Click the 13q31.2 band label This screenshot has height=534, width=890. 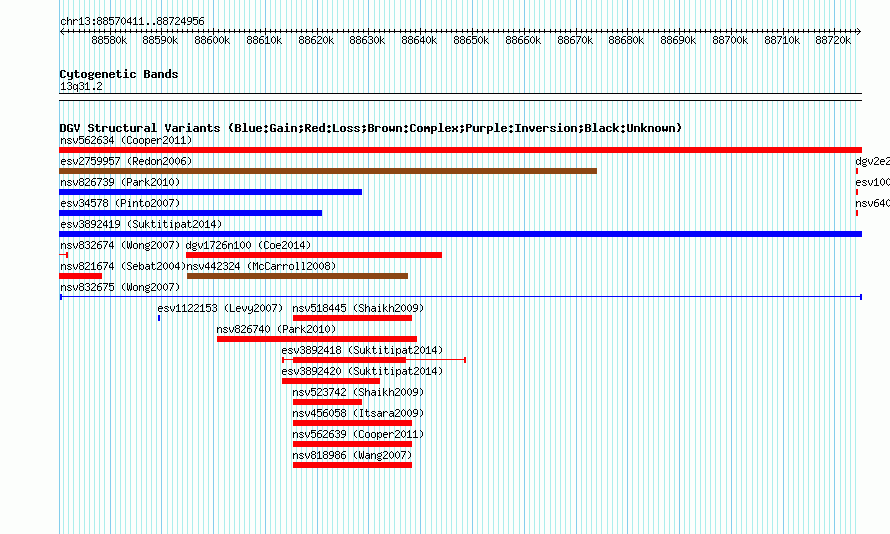click(81, 87)
